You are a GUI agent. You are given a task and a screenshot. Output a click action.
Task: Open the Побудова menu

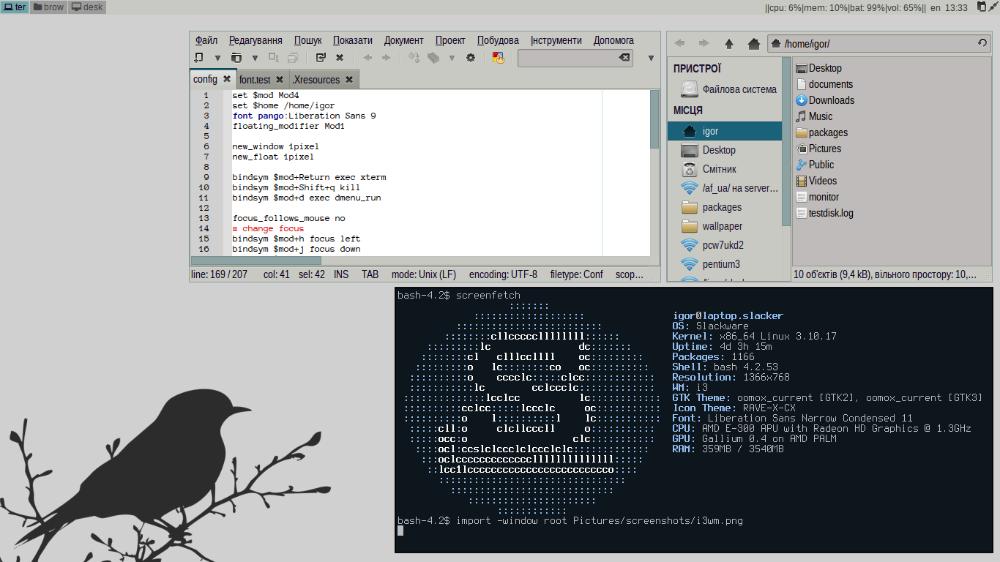(497, 40)
